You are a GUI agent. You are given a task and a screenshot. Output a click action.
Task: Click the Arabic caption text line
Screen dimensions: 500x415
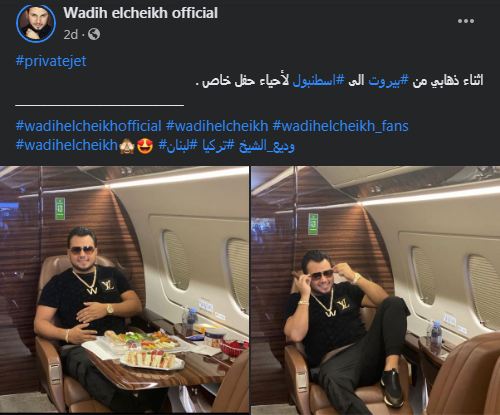pyautogui.click(x=339, y=81)
